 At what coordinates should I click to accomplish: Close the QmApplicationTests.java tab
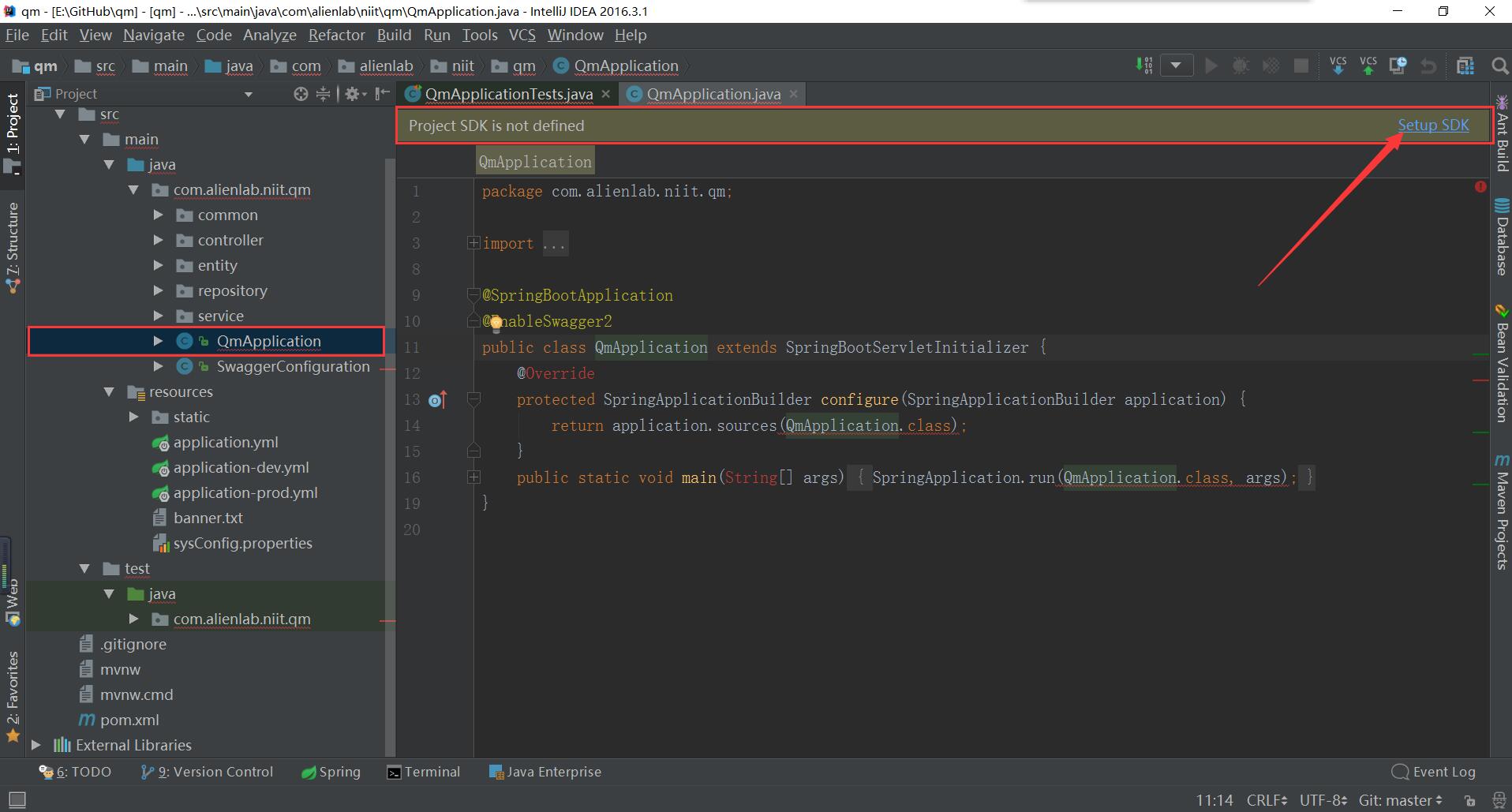point(605,94)
